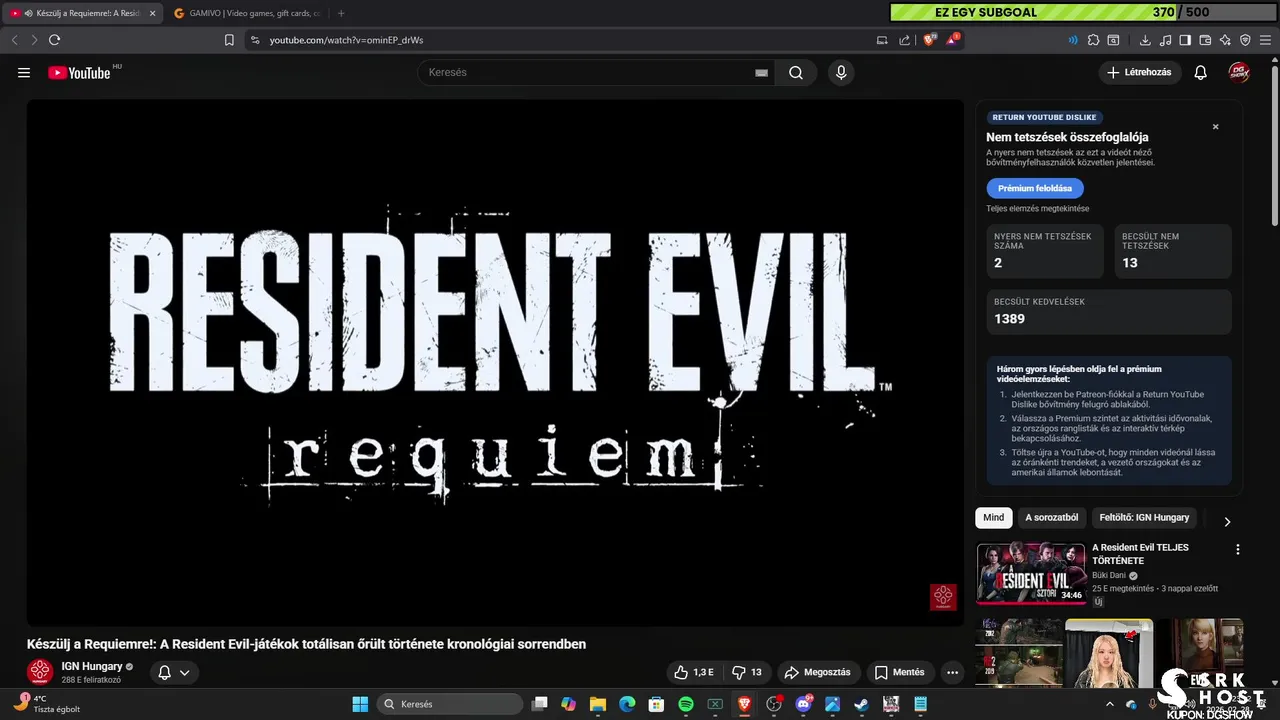Click the IGN watermark on the video
Viewport: 1280px width, 720px height.
click(943, 597)
